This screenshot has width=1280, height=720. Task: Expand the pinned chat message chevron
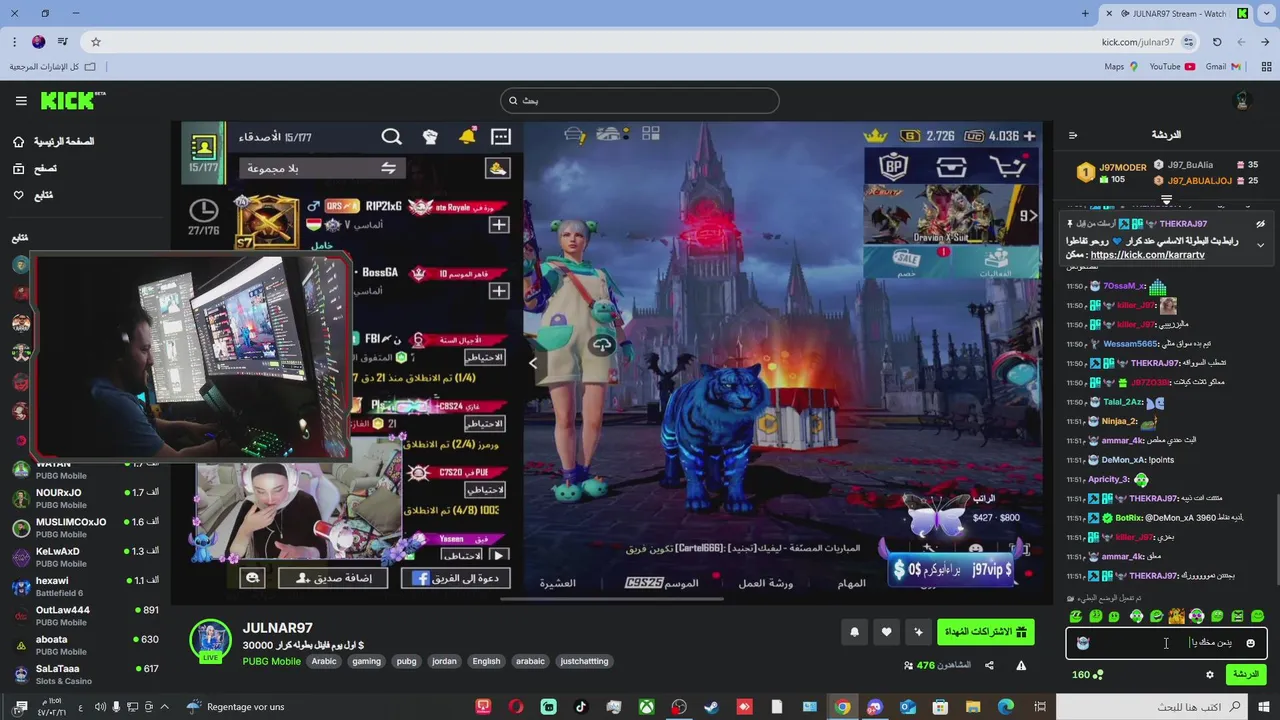(1260, 245)
